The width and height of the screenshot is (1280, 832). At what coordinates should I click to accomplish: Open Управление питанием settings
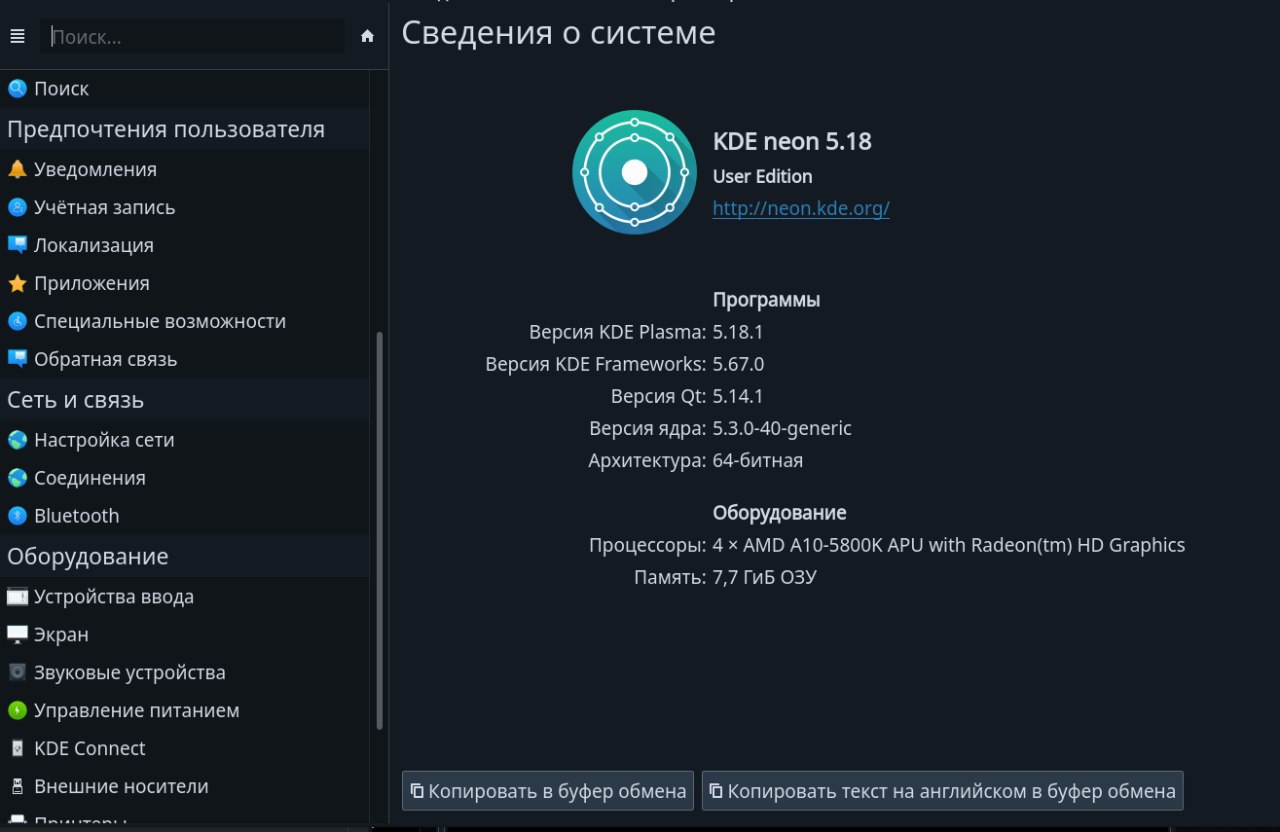[x=185, y=711]
